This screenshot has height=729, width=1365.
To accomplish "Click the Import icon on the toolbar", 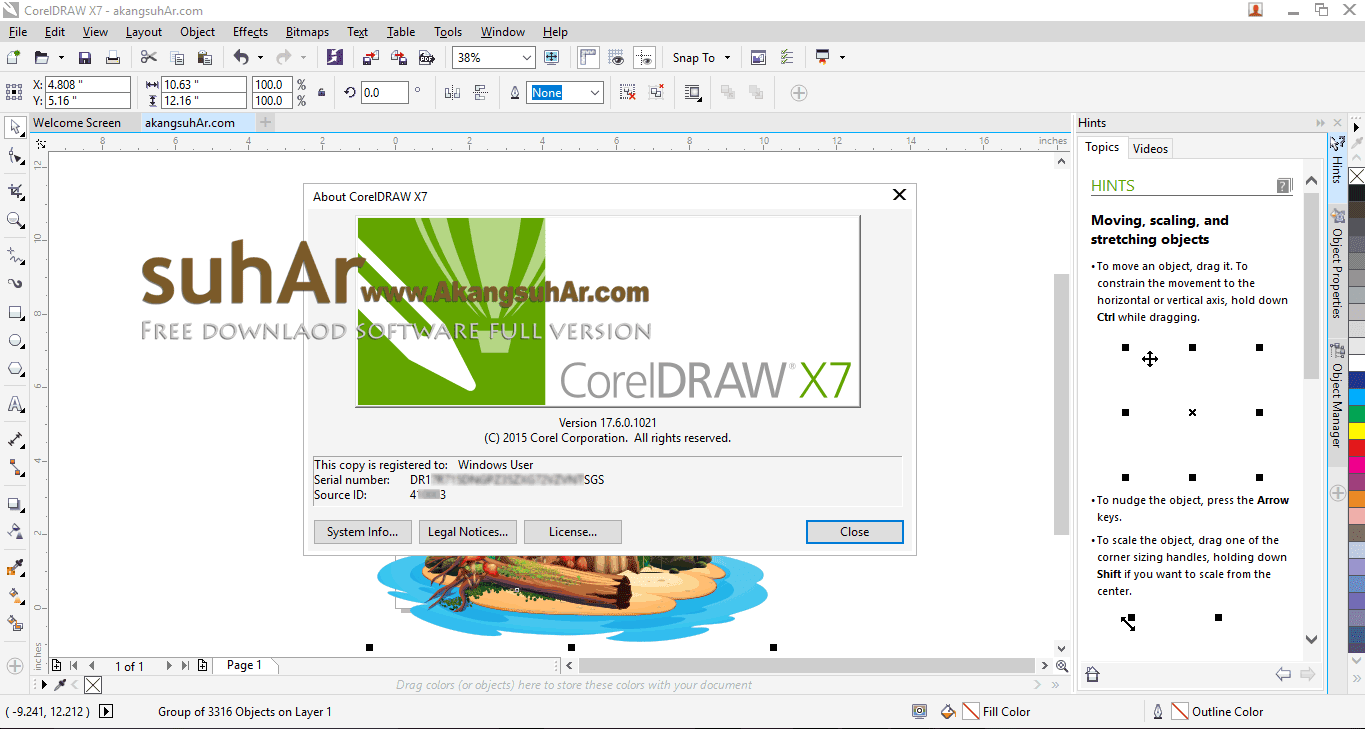I will [x=370, y=57].
